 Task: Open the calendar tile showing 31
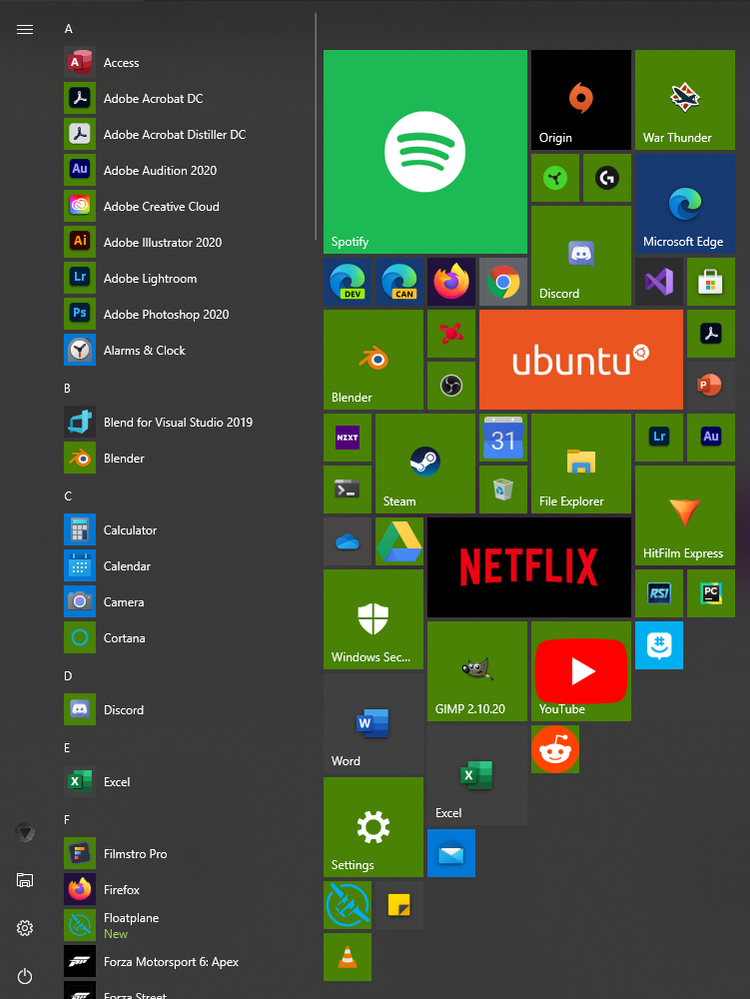(503, 438)
